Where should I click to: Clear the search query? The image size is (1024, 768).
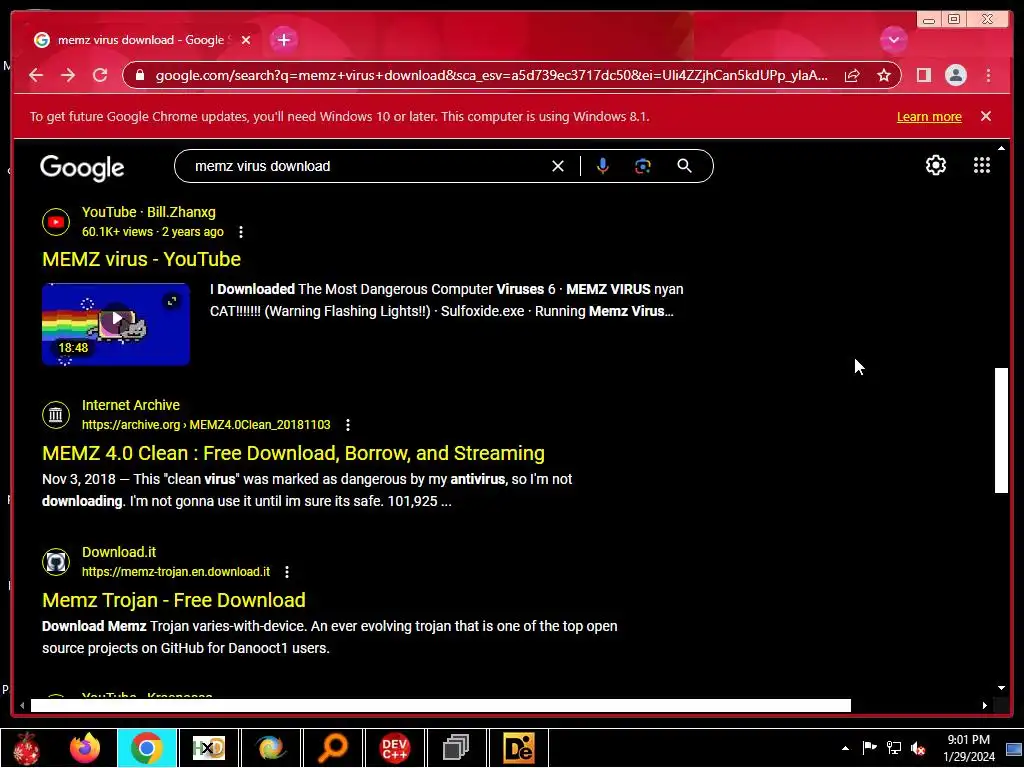point(558,166)
